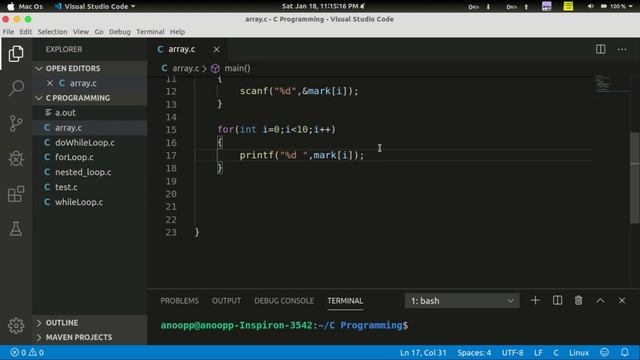Open the Visual Studio Code app menu dropdown
This screenshot has height=360, width=640.
pyautogui.click(x=95, y=6)
